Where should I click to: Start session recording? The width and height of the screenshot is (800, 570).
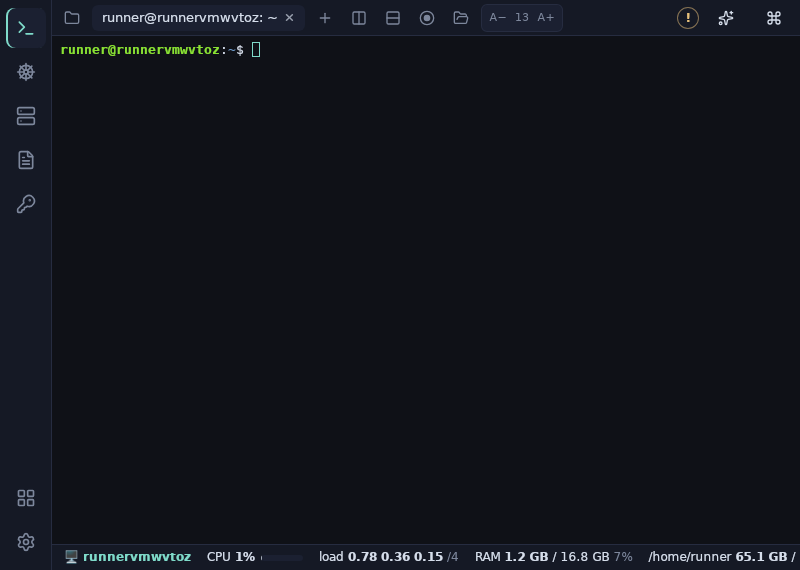pyautogui.click(x=427, y=18)
